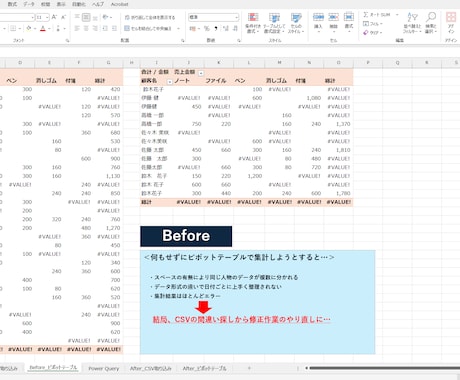The width and height of the screenshot is (460, 380).
Task: Open pivot column filter next to 売上金額
Action: point(201,73)
